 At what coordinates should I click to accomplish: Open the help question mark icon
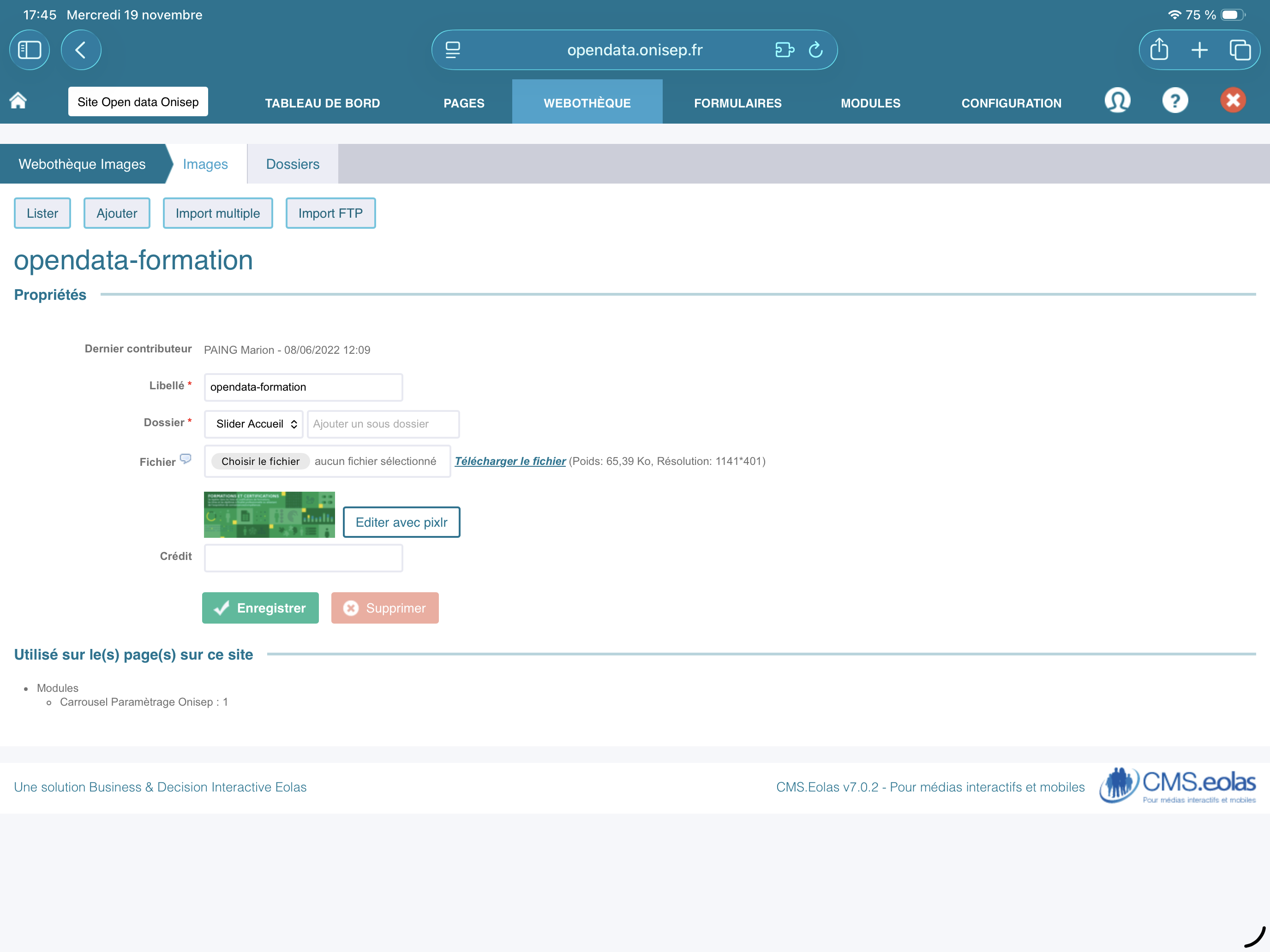tap(1174, 101)
